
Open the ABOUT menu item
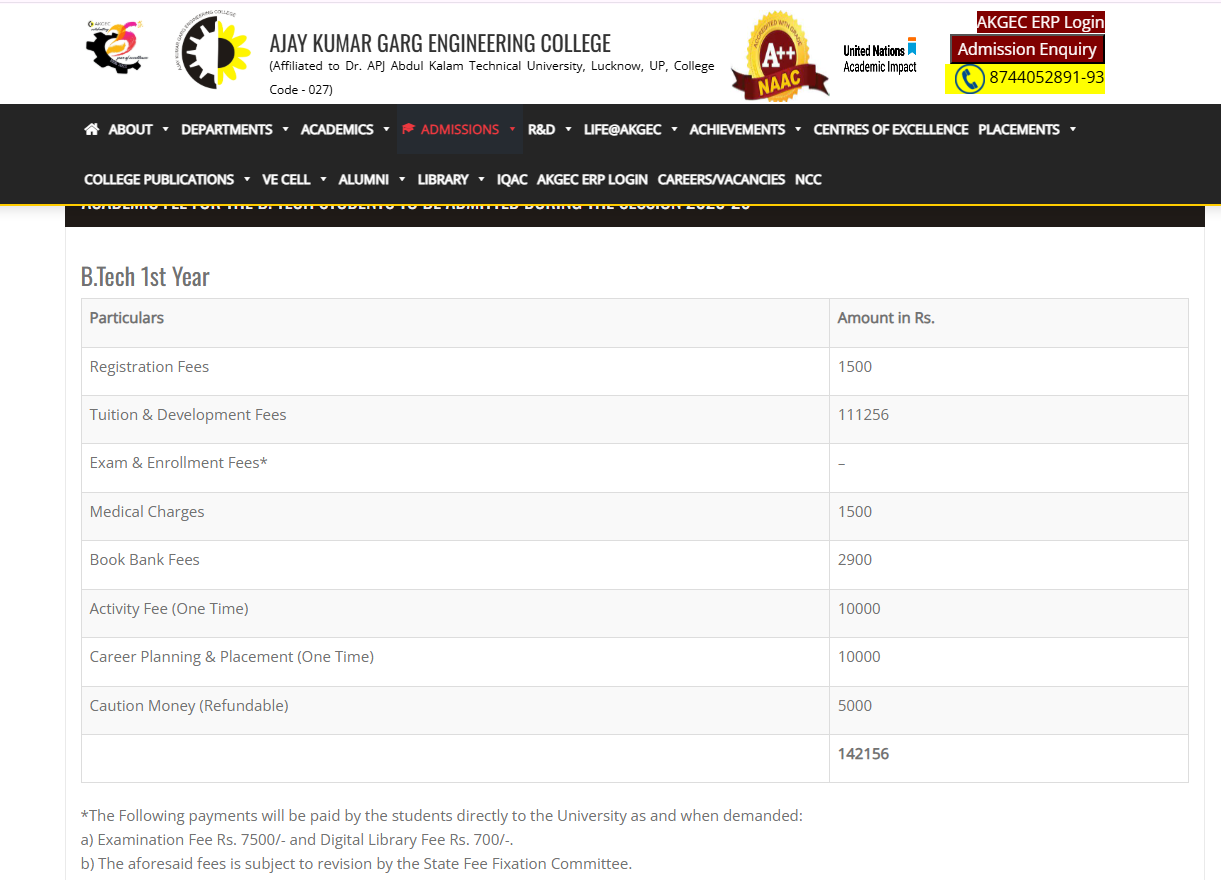coord(130,129)
